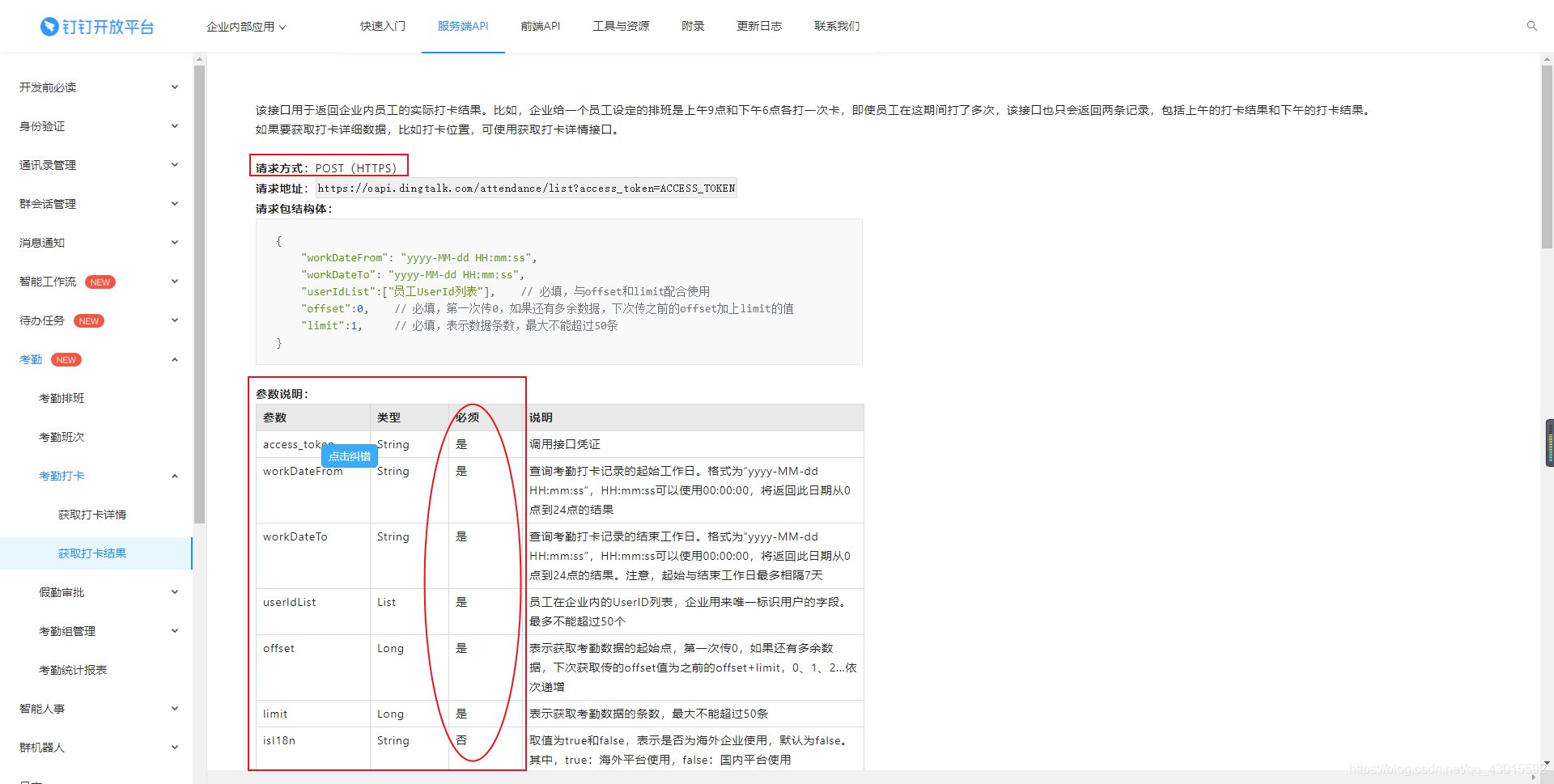The width and height of the screenshot is (1554, 784).
Task: Open the 附录 tab
Action: click(x=693, y=26)
